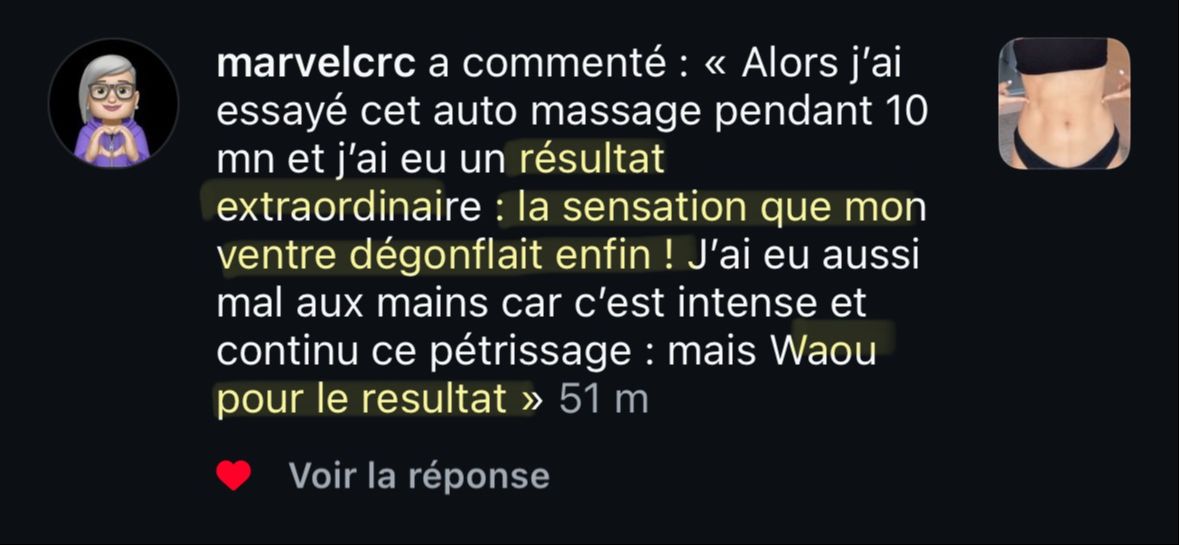Click the 51 m timestamp
The height and width of the screenshot is (545, 1179).
[604, 400]
